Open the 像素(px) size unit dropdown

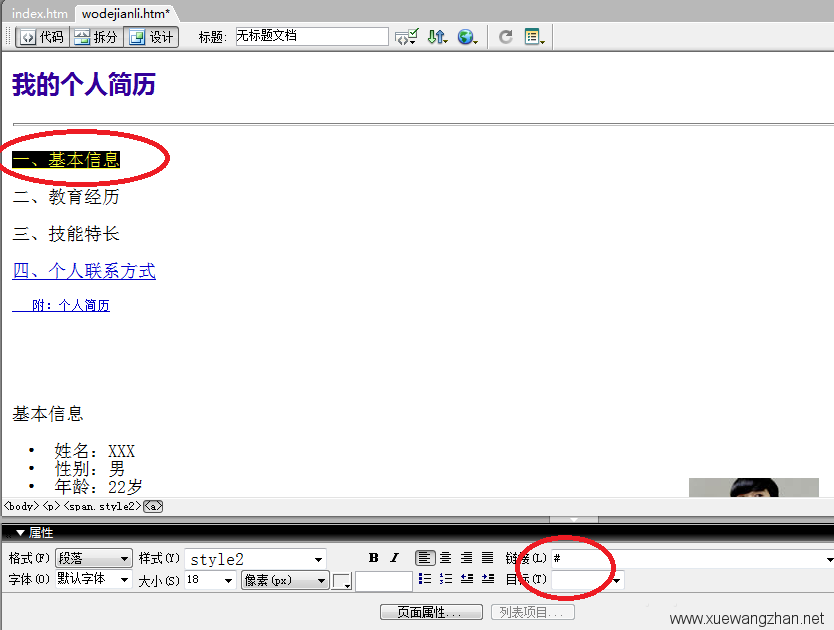(284, 580)
